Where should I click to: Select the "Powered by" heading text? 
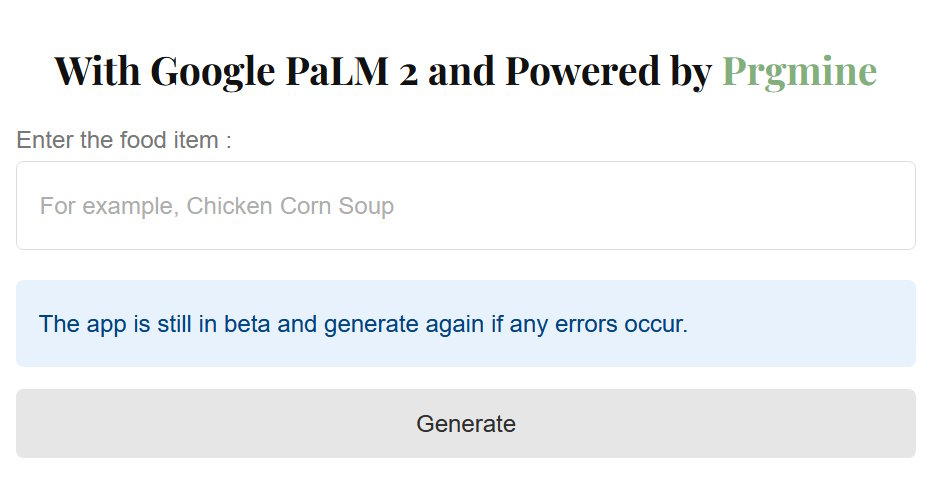click(x=608, y=71)
